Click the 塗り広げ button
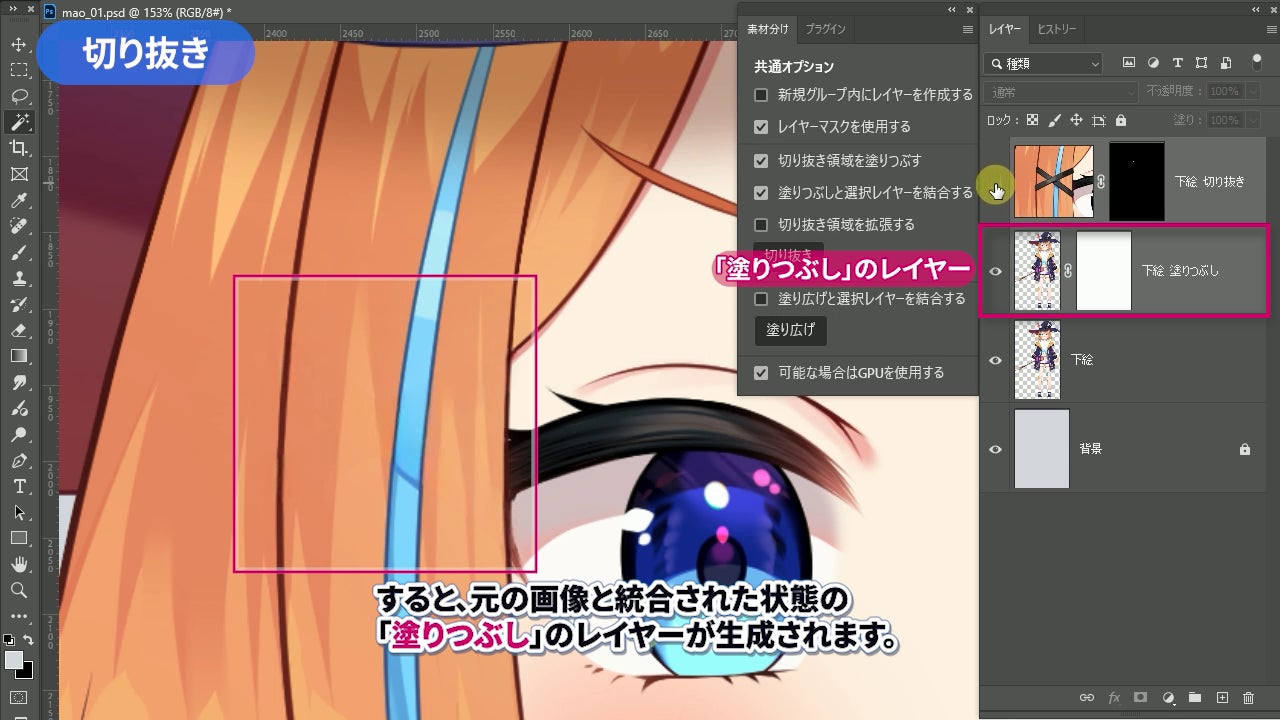1280x720 pixels. click(790, 329)
